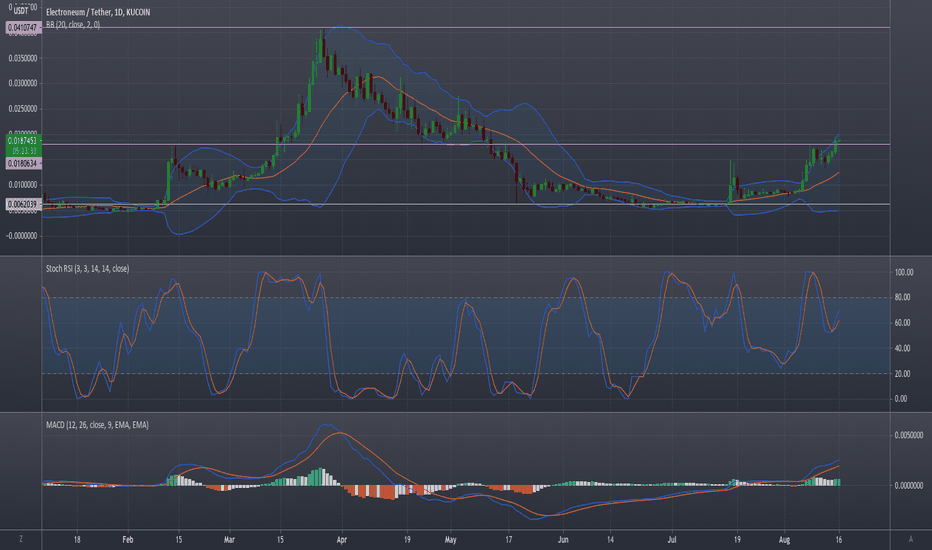Click the 17 date label after May
932x550 pixels.
(508, 540)
